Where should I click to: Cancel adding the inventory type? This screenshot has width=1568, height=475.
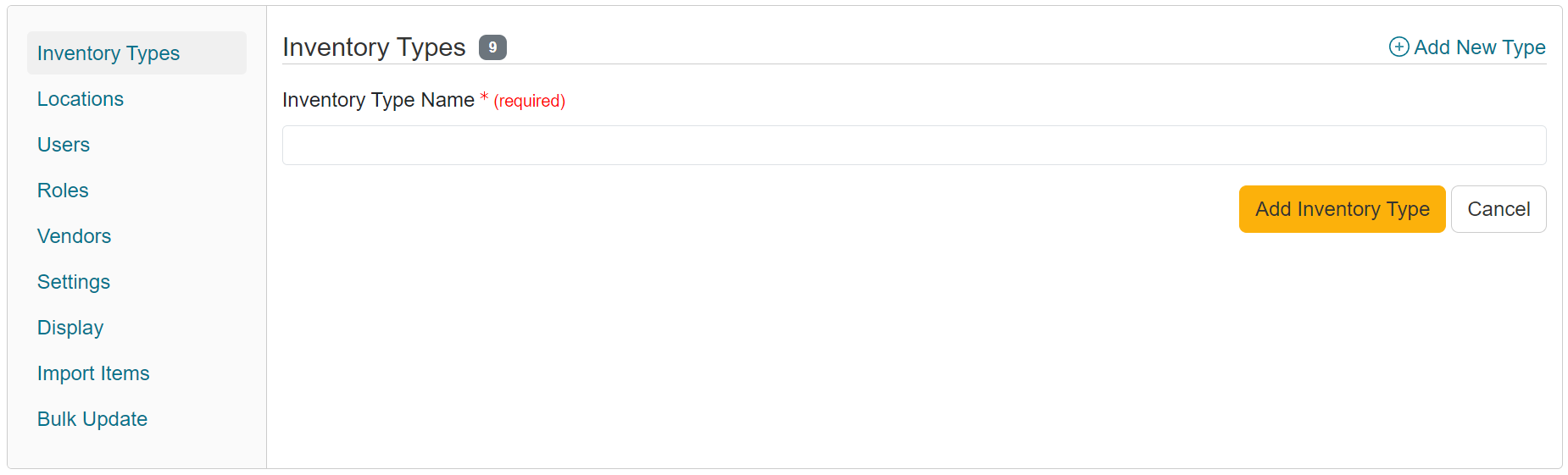(1498, 209)
